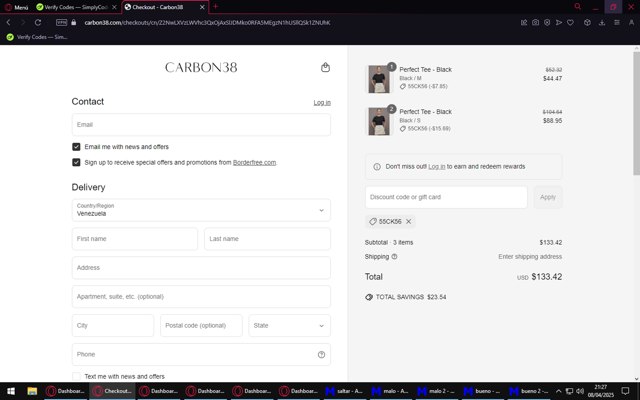Open the saltar taskbar window
Screen dimensions: 640x400
[345, 391]
